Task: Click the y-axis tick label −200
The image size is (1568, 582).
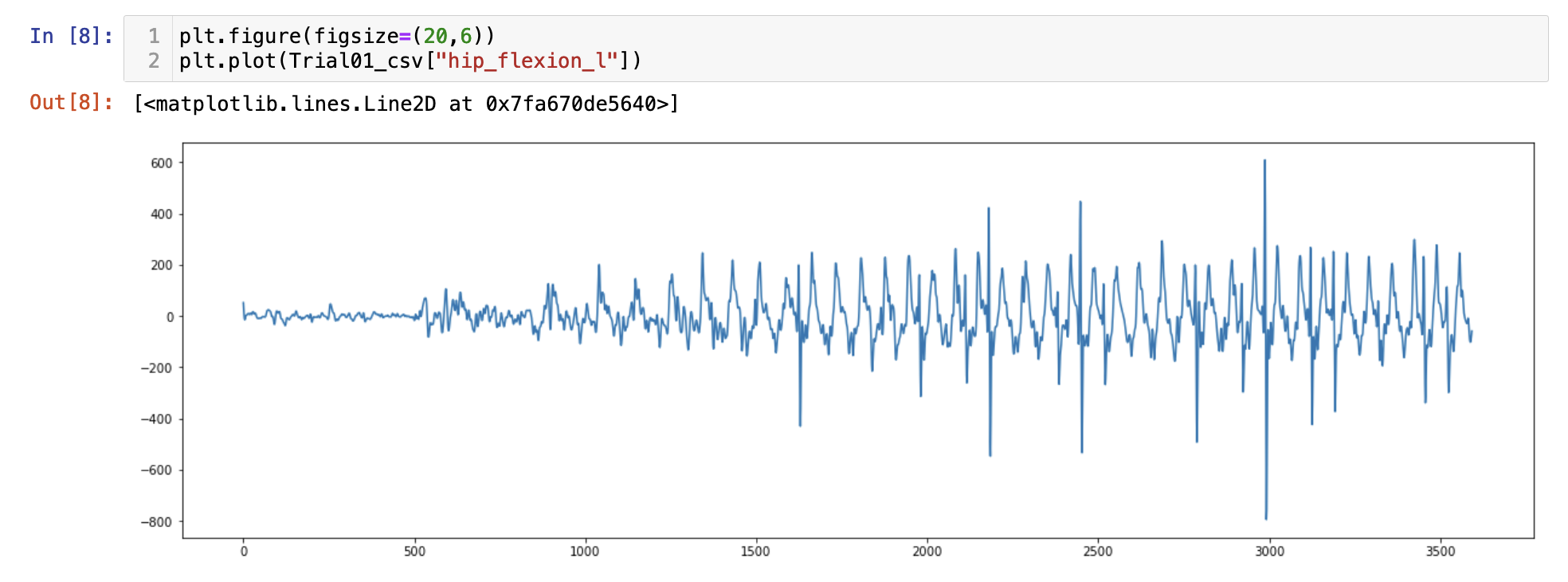Action: tap(156, 368)
